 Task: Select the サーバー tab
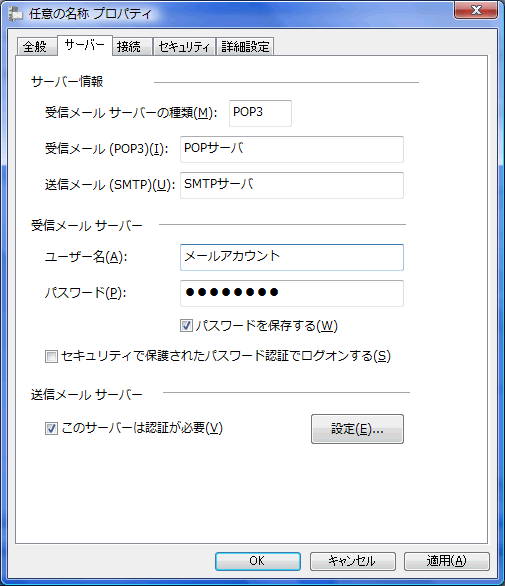[85, 46]
